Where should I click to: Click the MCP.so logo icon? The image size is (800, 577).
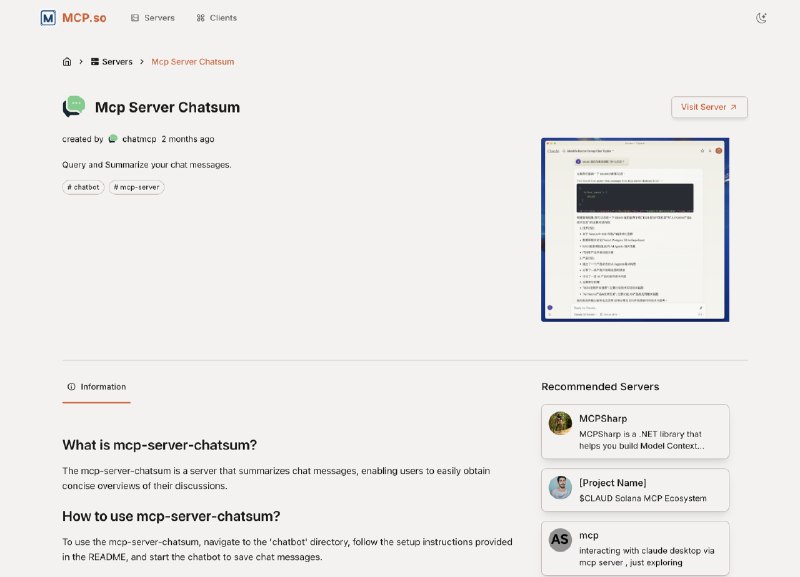coord(48,18)
